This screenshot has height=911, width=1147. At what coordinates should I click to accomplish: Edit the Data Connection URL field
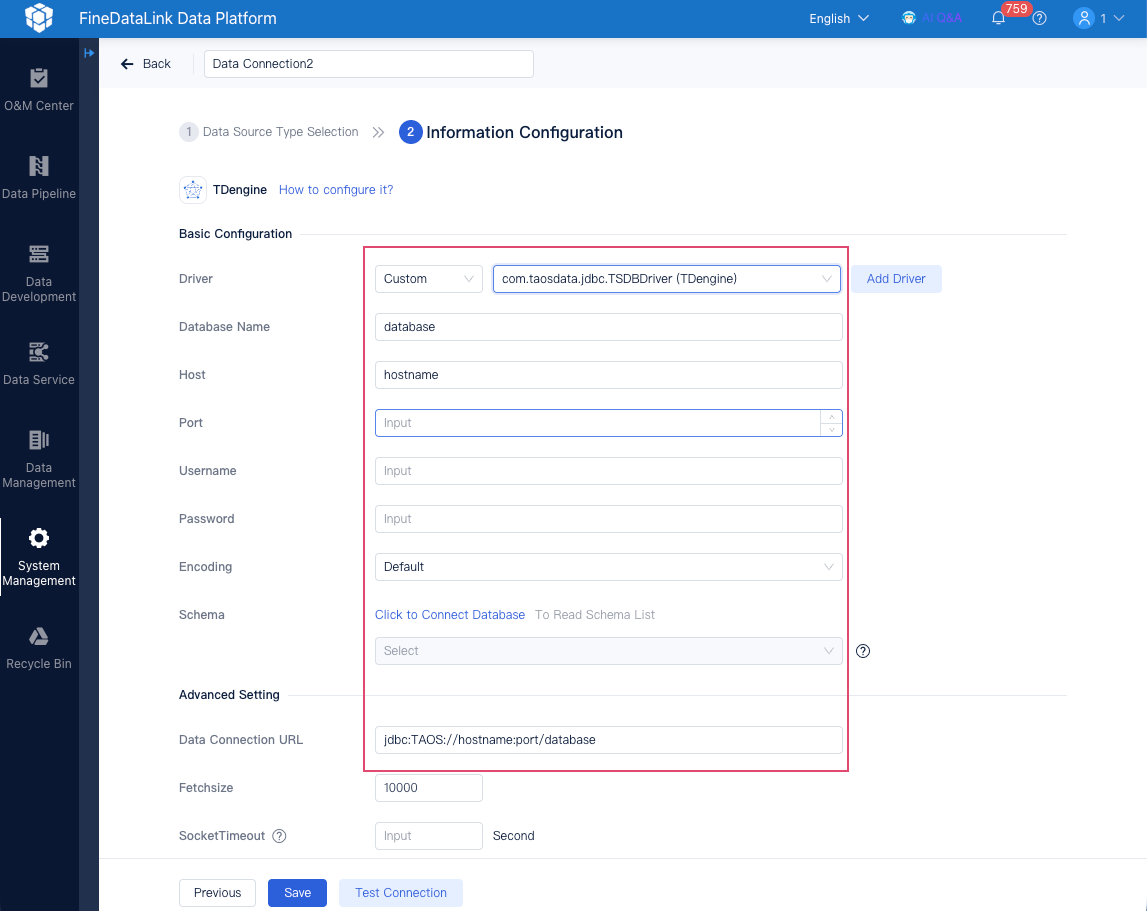coord(609,740)
